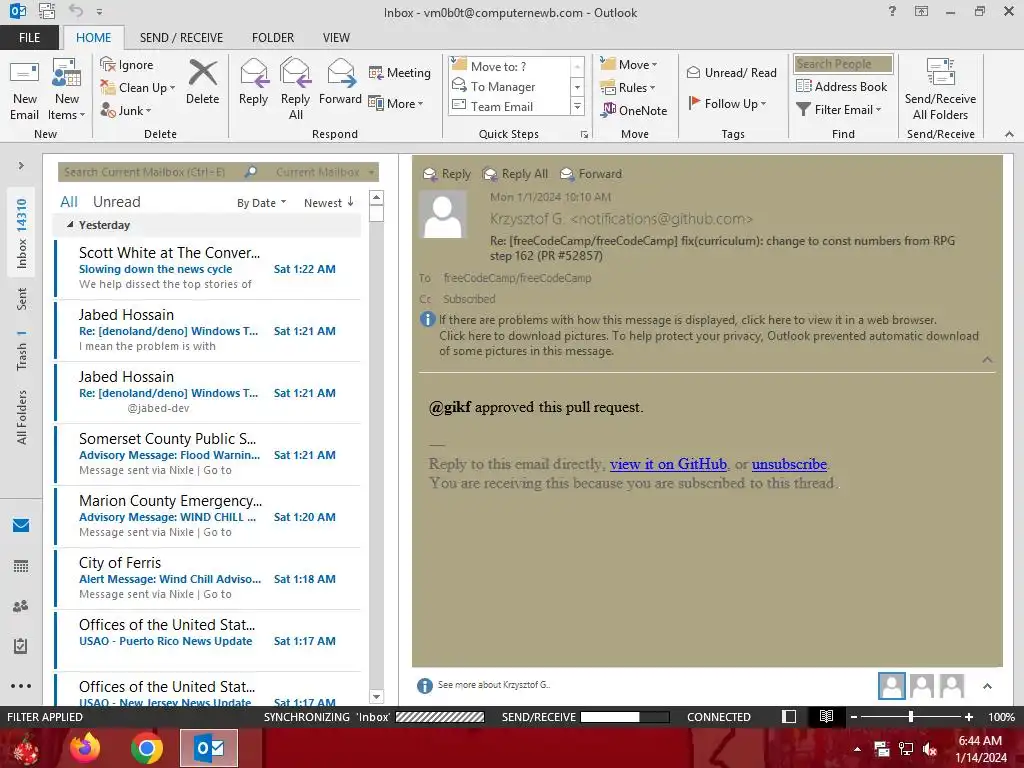Click the Search People field
1024x768 pixels.
click(x=843, y=64)
